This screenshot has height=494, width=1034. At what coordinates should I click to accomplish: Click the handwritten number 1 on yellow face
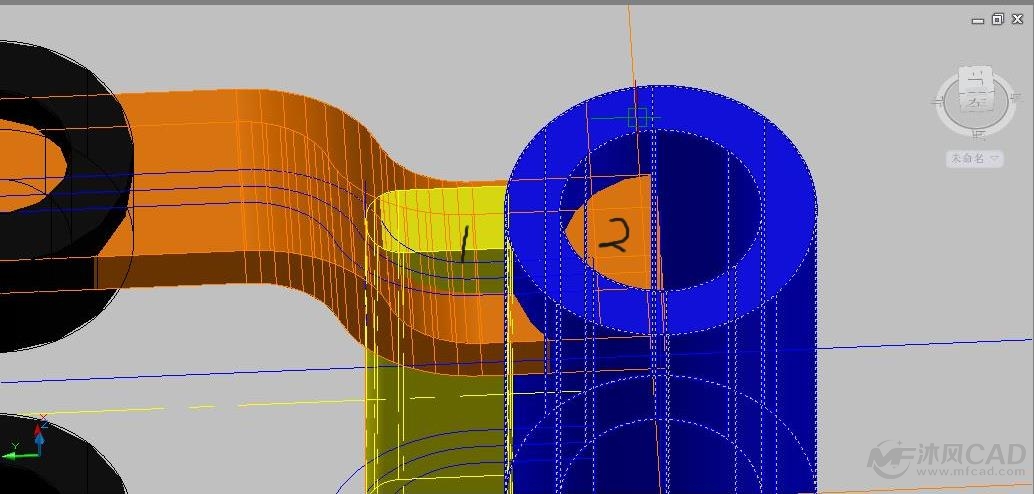pyautogui.click(x=464, y=245)
